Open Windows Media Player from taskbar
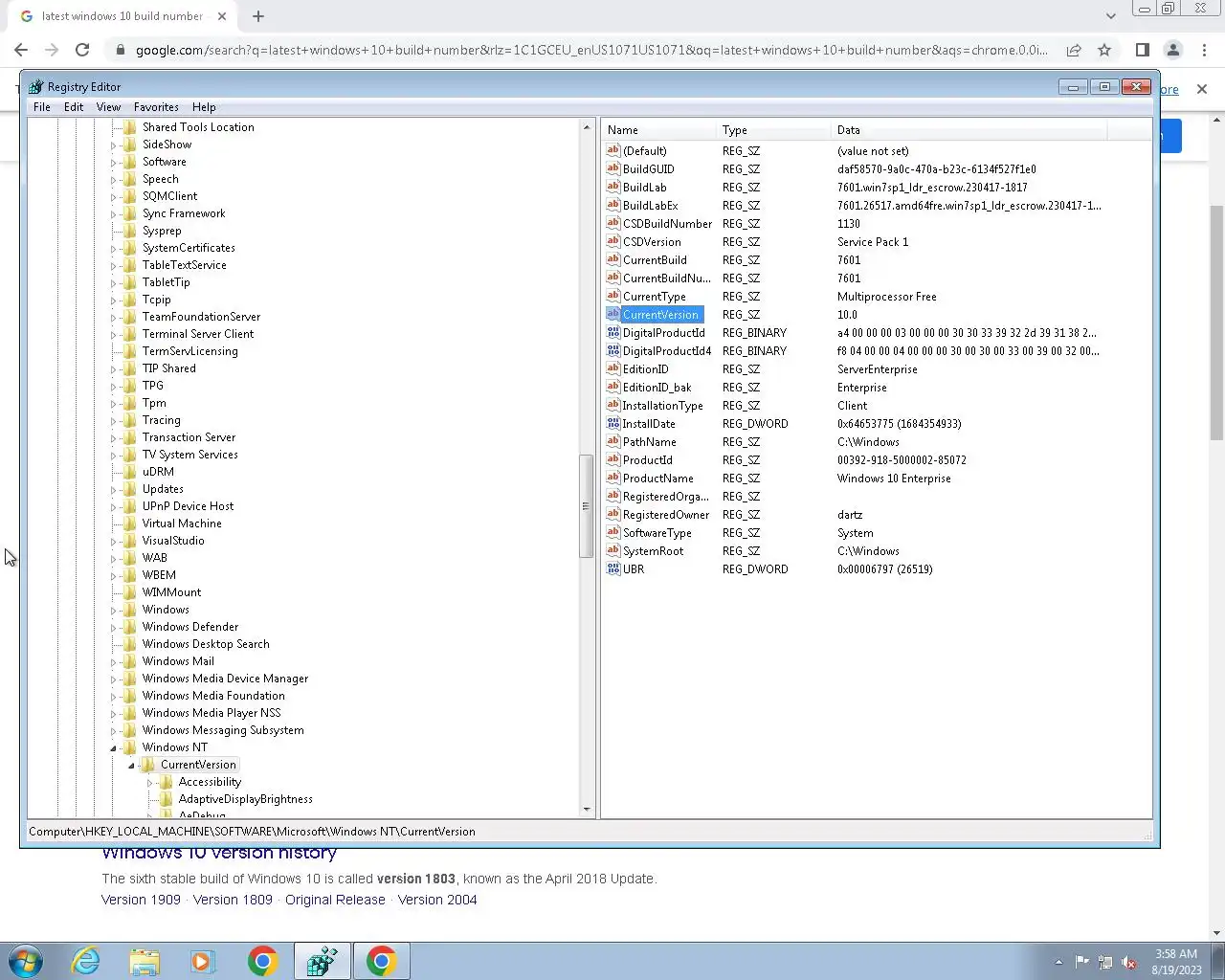Image resolution: width=1225 pixels, height=980 pixels. (x=203, y=961)
